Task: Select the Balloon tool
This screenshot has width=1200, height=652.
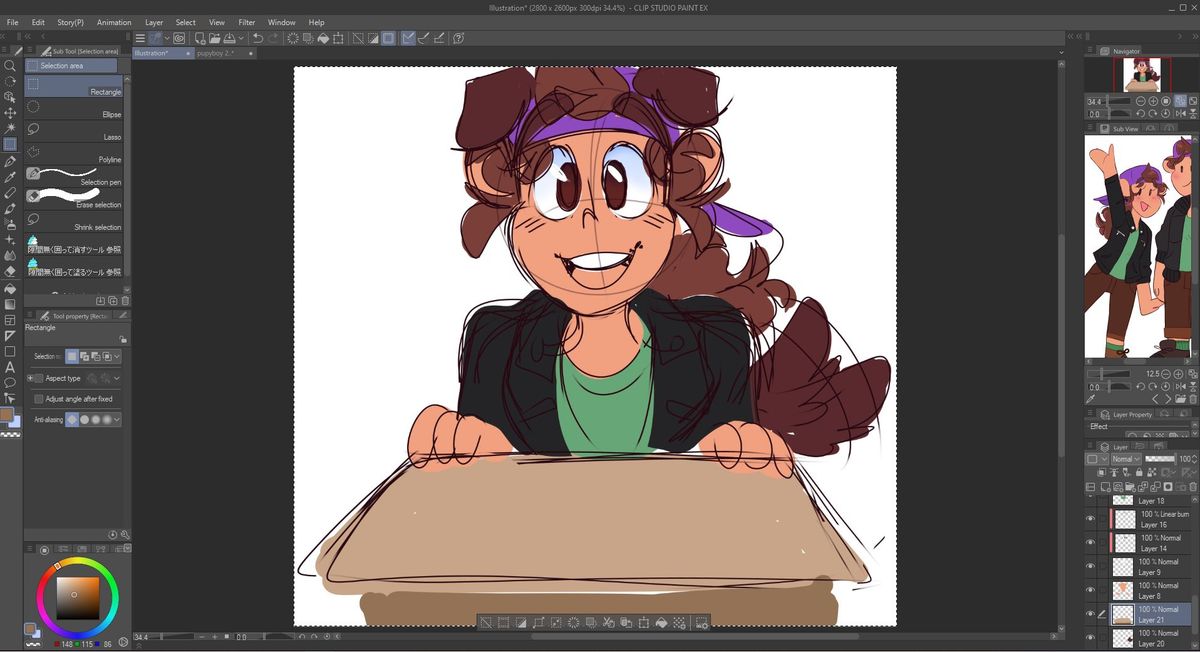Action: coord(10,383)
